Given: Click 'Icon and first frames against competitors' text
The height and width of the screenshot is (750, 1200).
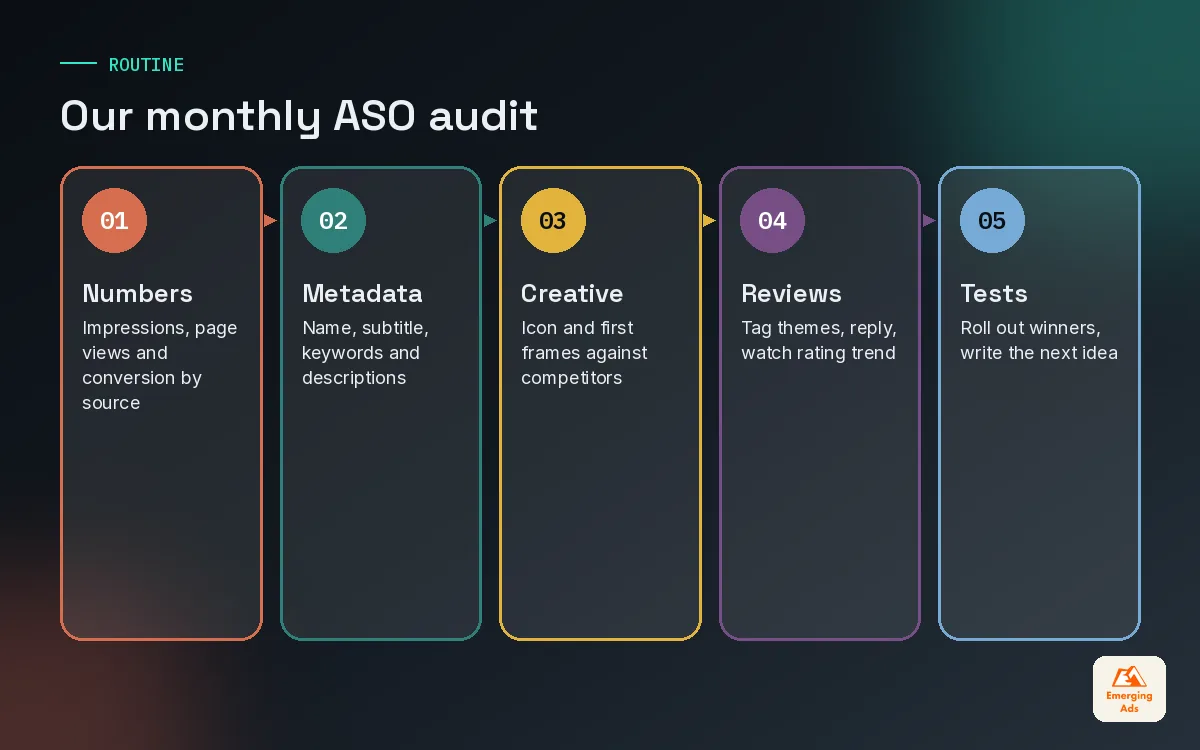Looking at the screenshot, I should [584, 353].
